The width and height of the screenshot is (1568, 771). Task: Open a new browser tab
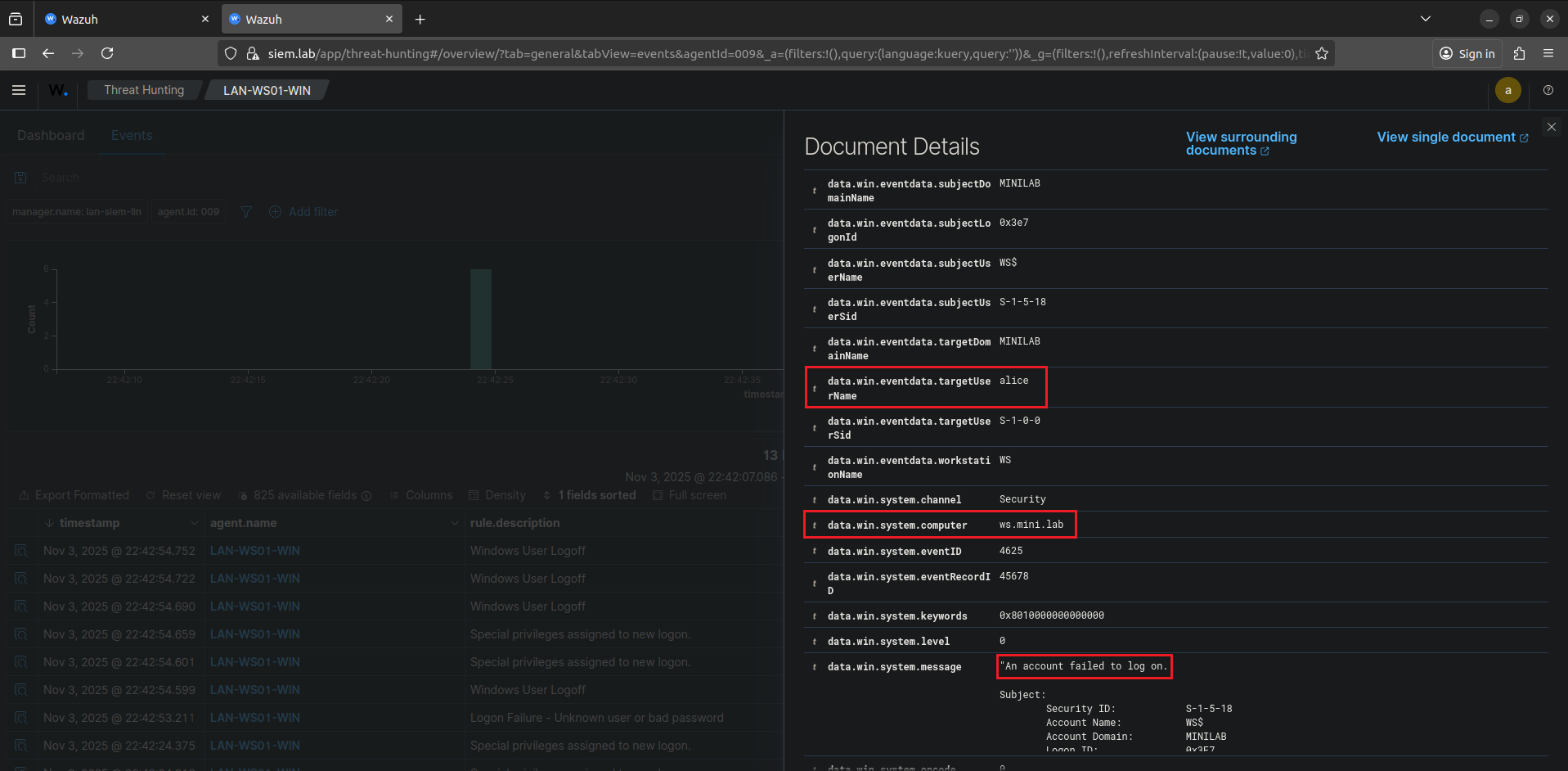[420, 19]
